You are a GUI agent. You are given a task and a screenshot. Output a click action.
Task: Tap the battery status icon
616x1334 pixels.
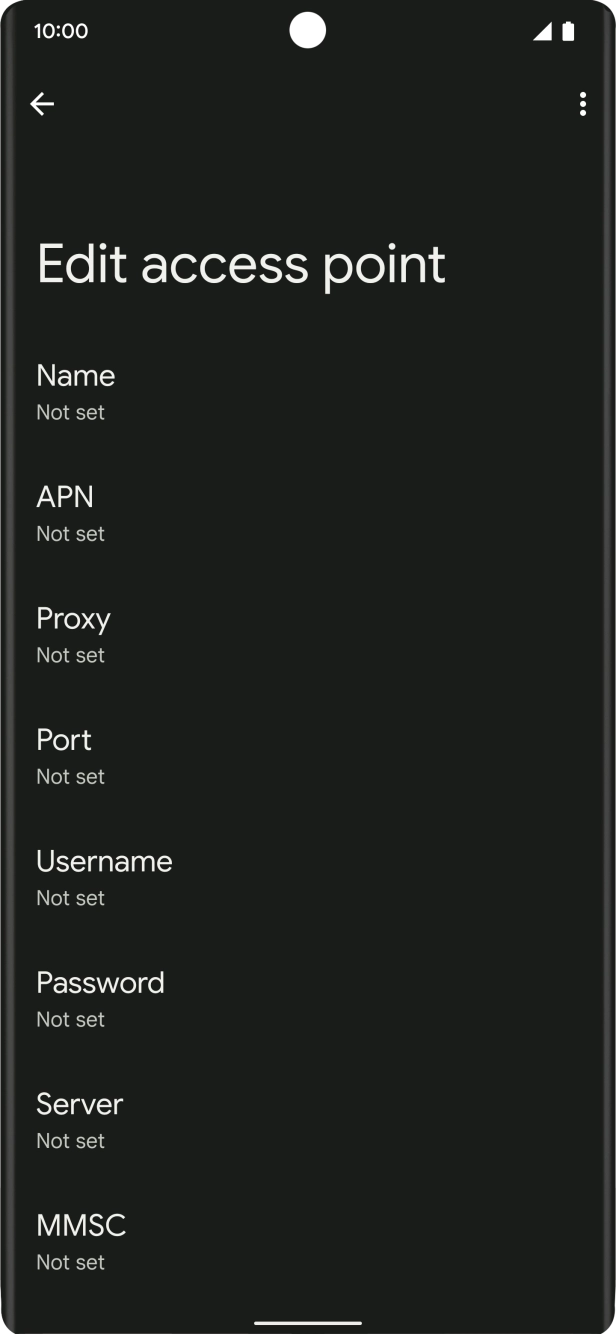[x=568, y=32]
